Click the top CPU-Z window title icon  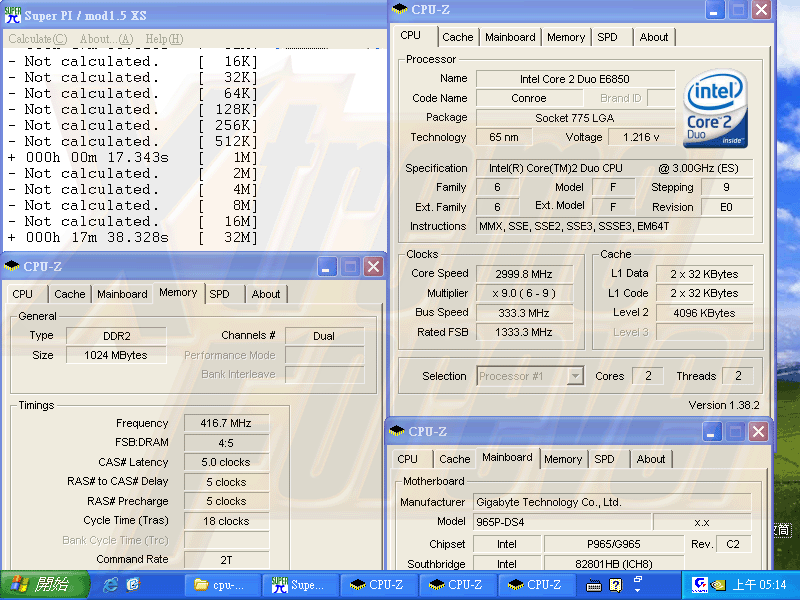coord(399,9)
